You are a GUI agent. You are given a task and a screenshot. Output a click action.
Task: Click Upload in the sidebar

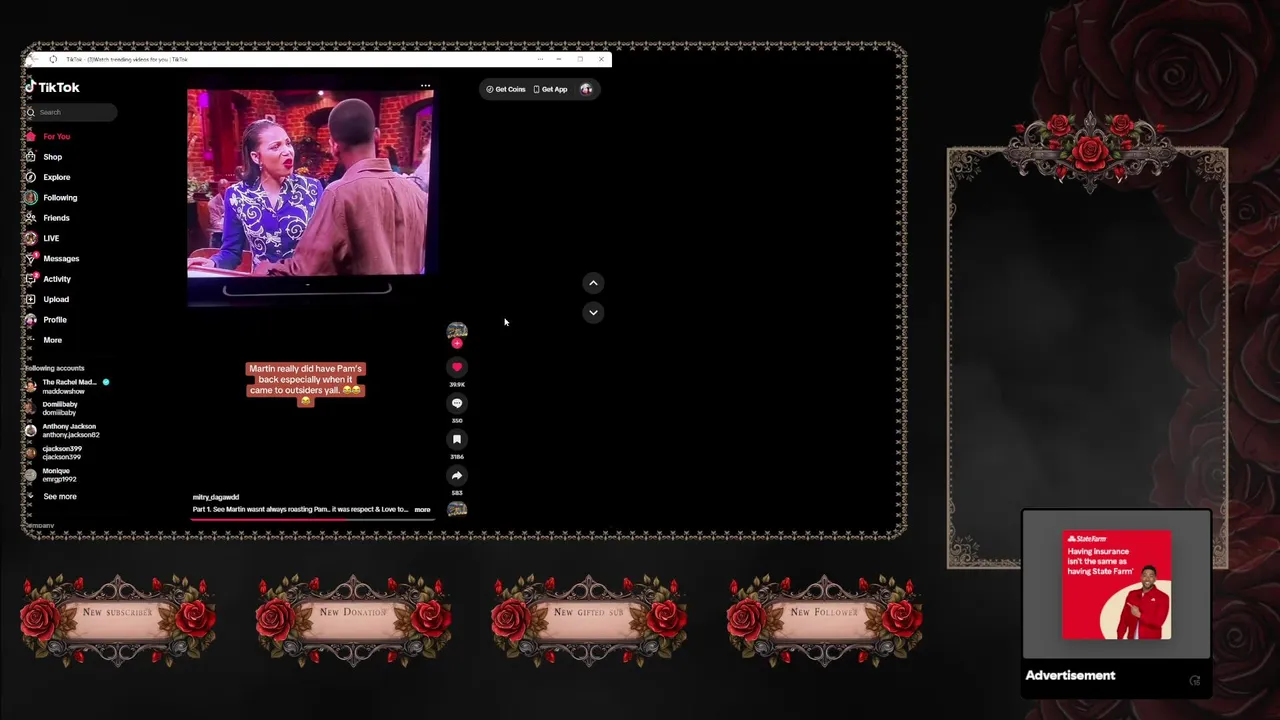[47, 299]
